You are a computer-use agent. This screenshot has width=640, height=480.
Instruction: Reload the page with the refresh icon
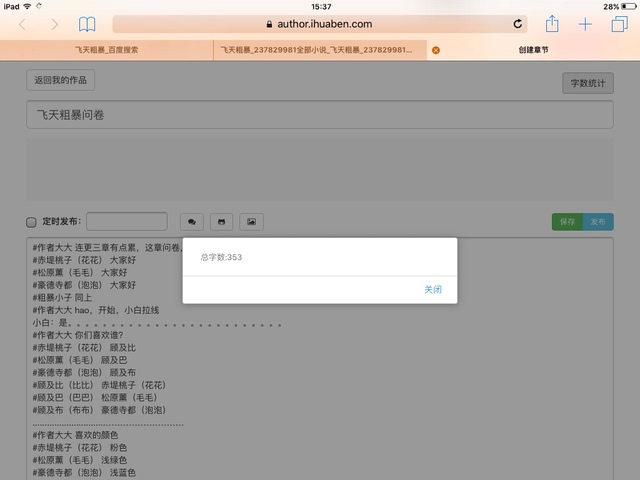point(518,24)
